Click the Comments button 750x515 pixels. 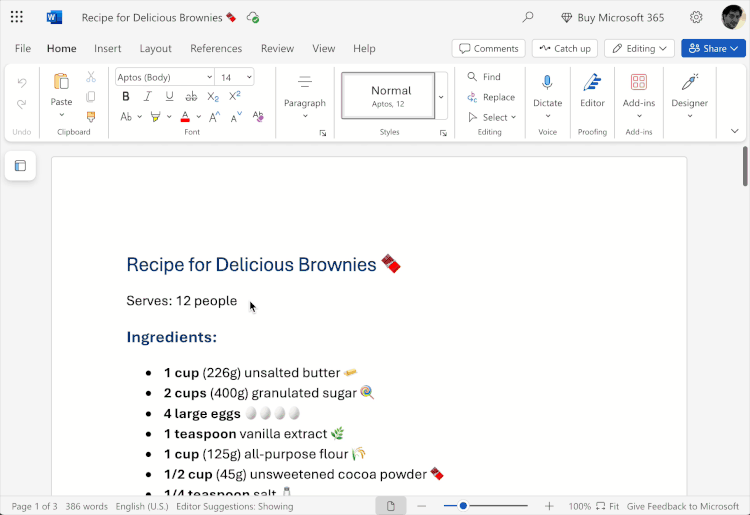(x=488, y=48)
